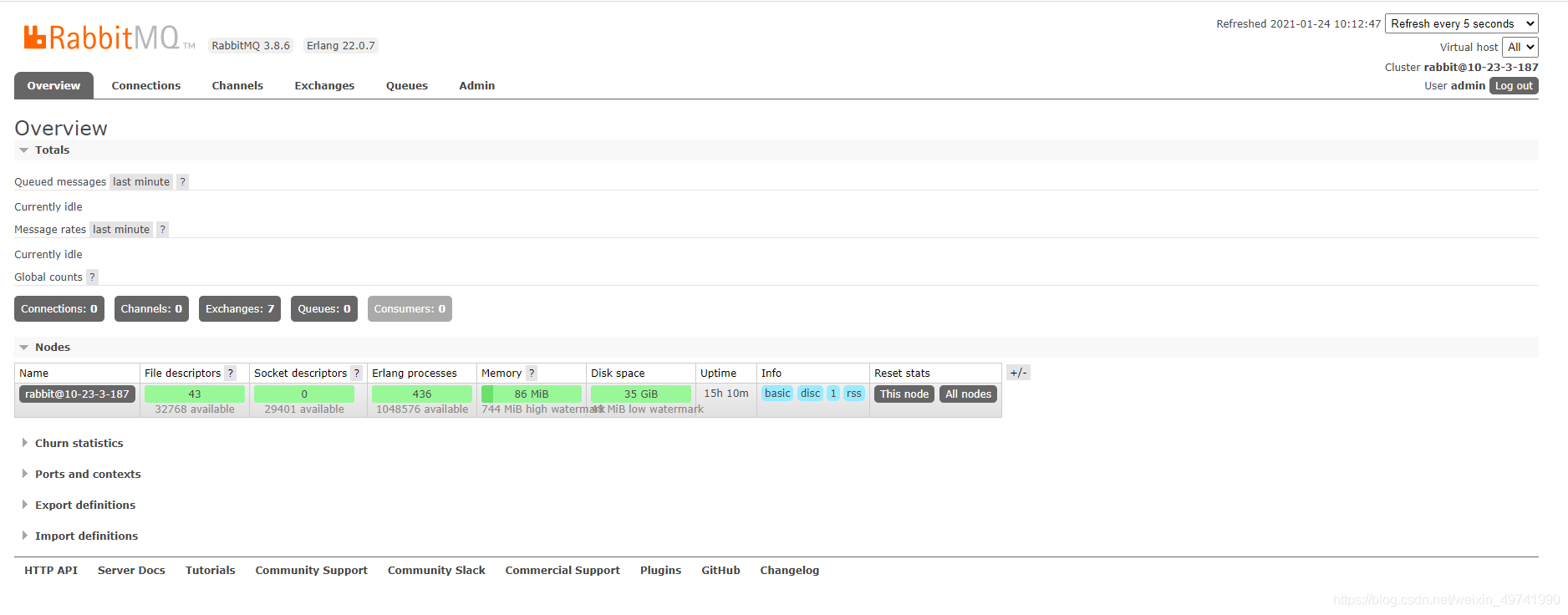Switch to the Queues tab
The width and height of the screenshot is (1568, 615).
[407, 85]
